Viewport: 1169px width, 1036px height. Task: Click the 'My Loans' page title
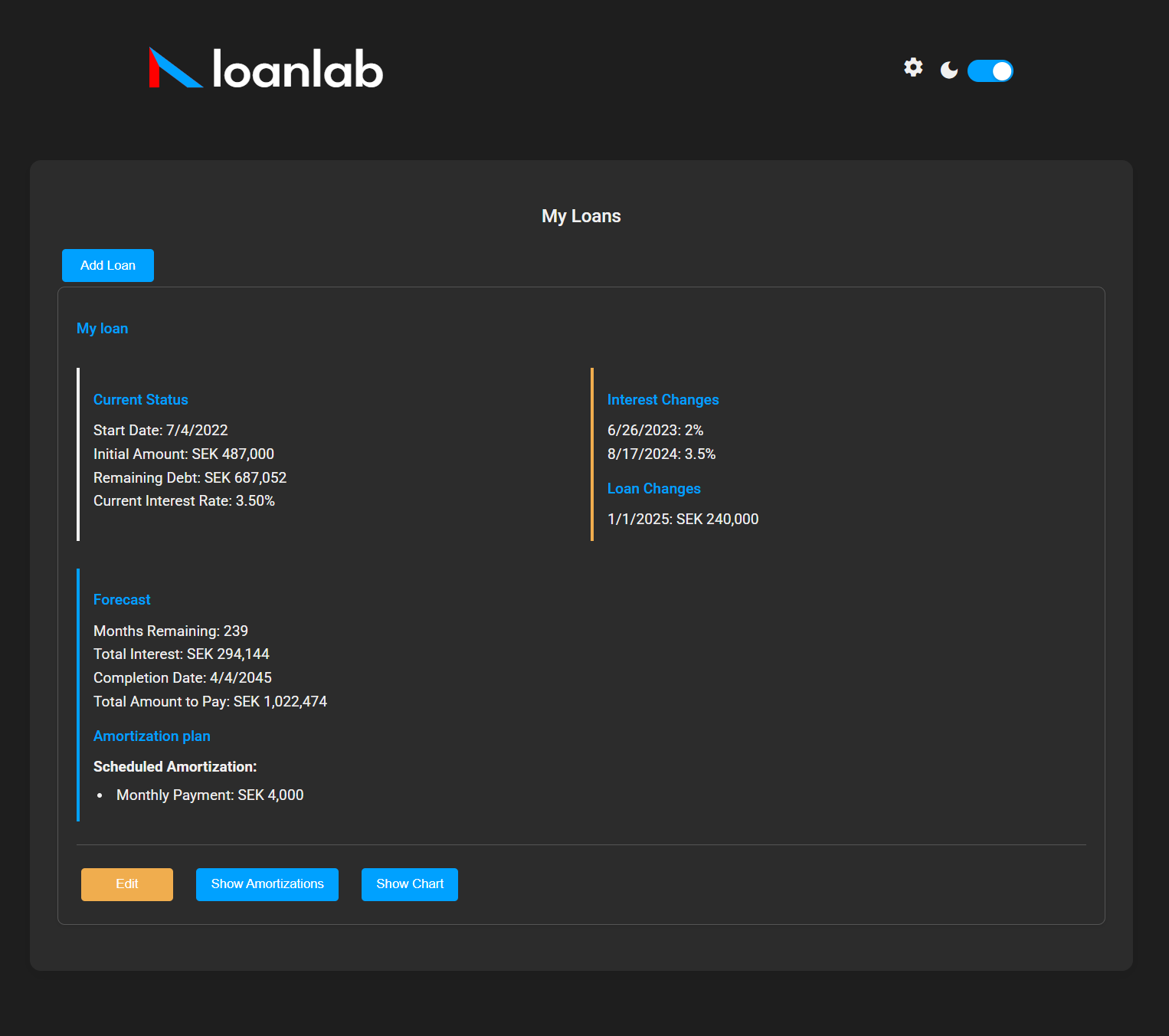point(581,215)
